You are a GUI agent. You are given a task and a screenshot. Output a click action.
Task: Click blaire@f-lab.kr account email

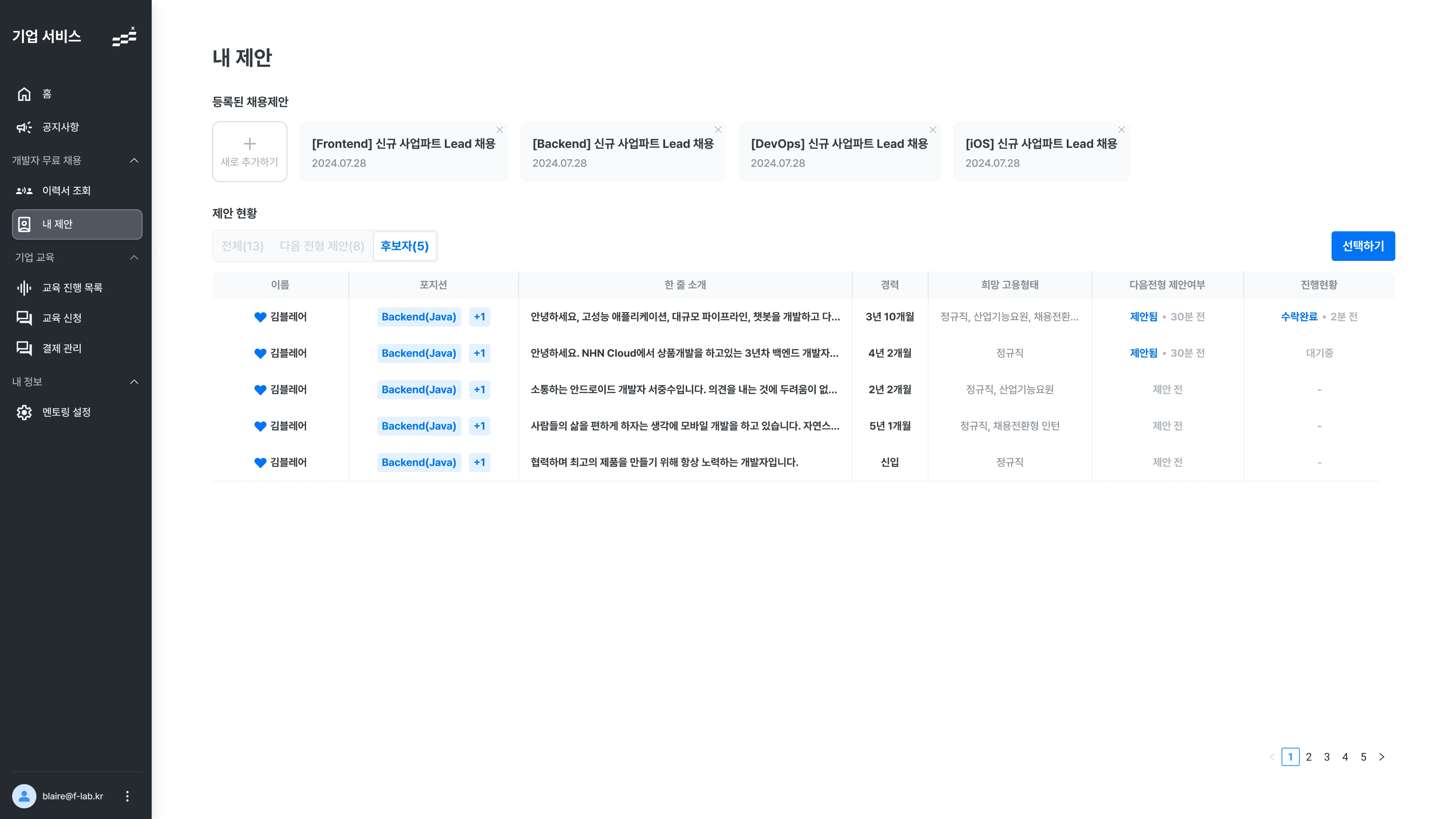coord(73,796)
